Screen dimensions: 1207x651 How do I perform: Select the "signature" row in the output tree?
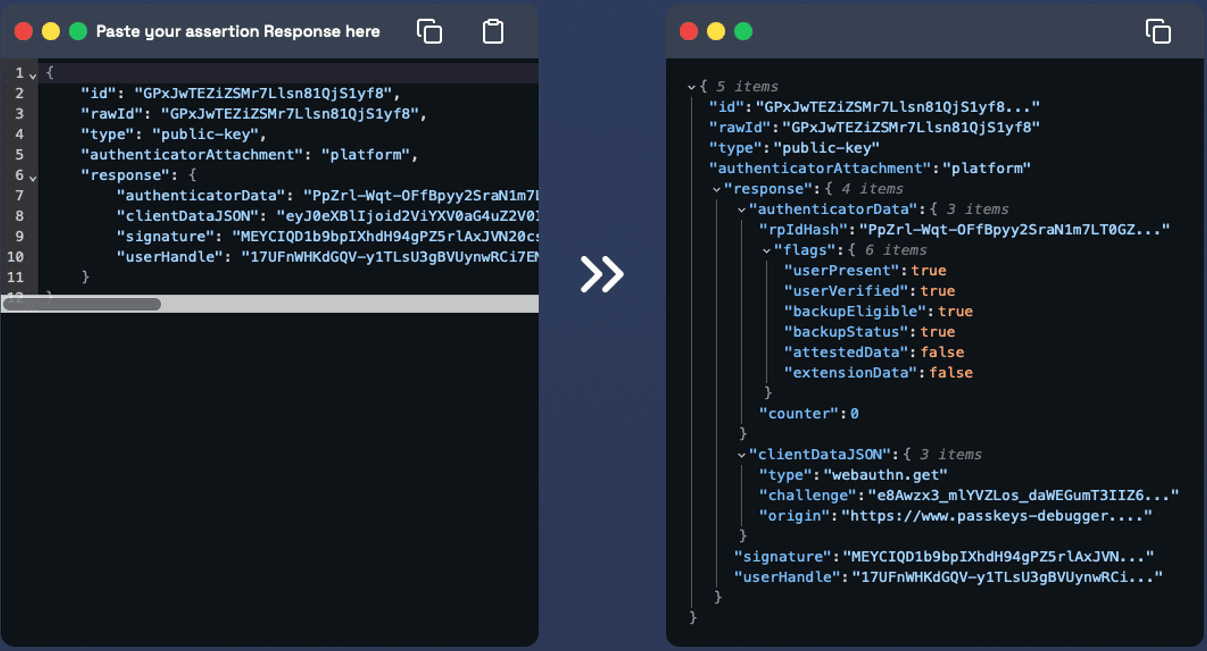click(x=944, y=557)
